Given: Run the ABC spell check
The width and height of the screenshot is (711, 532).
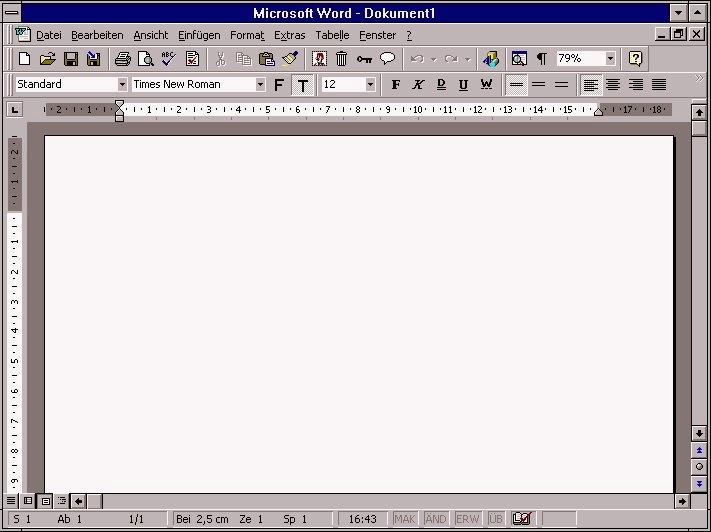Looking at the screenshot, I should pyautogui.click(x=169, y=59).
